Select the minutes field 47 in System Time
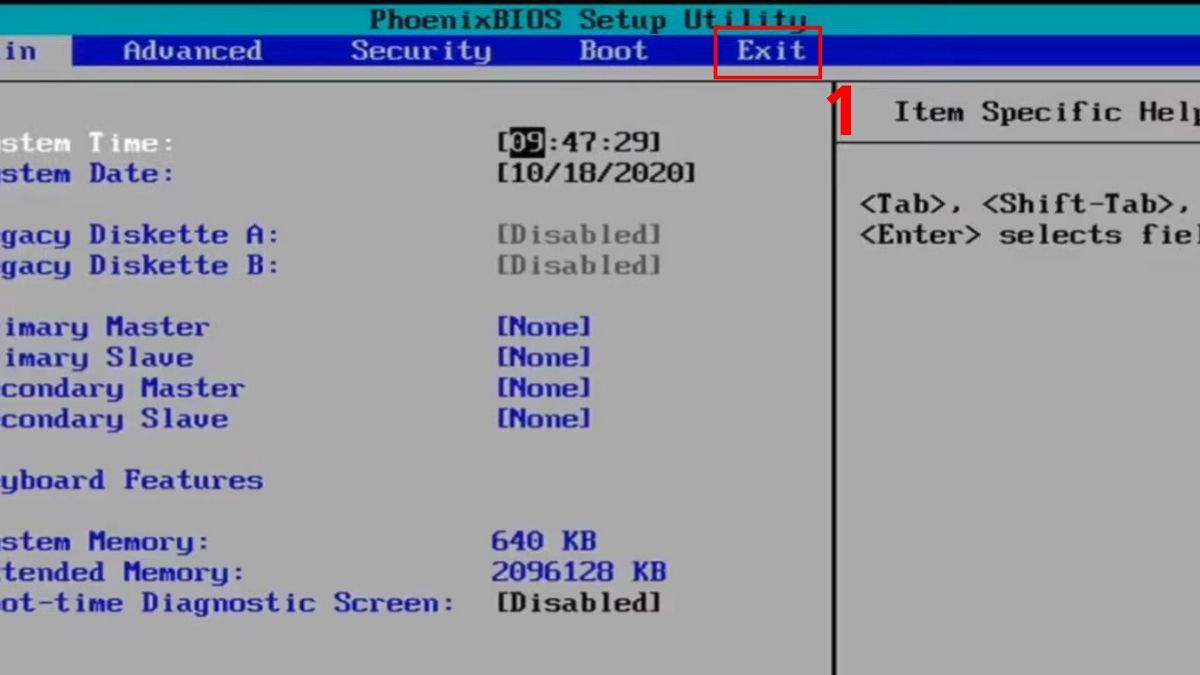1200x675 pixels. click(579, 142)
